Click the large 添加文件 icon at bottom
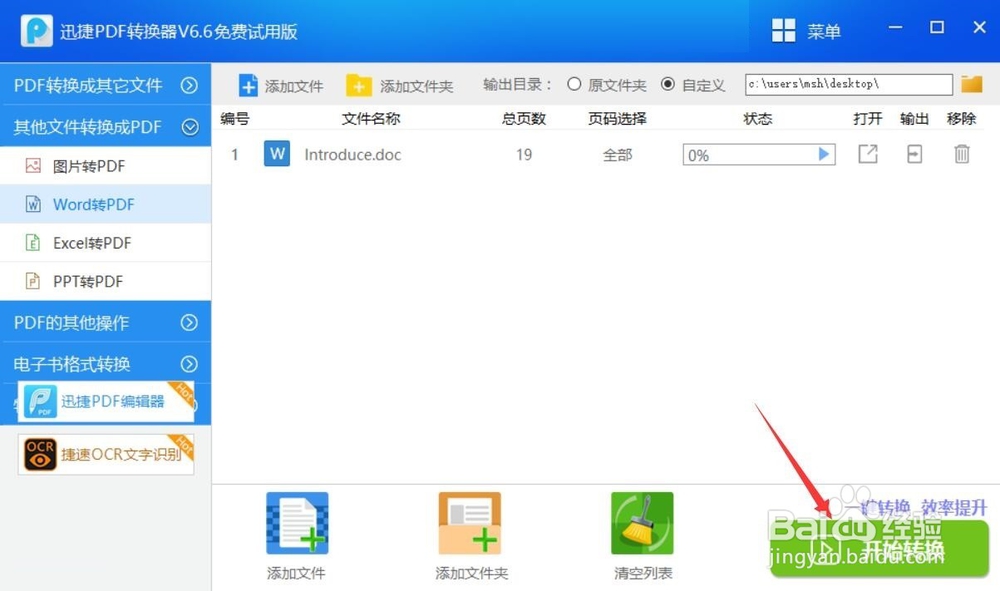Screen dimensions: 1000x591 pos(297,523)
